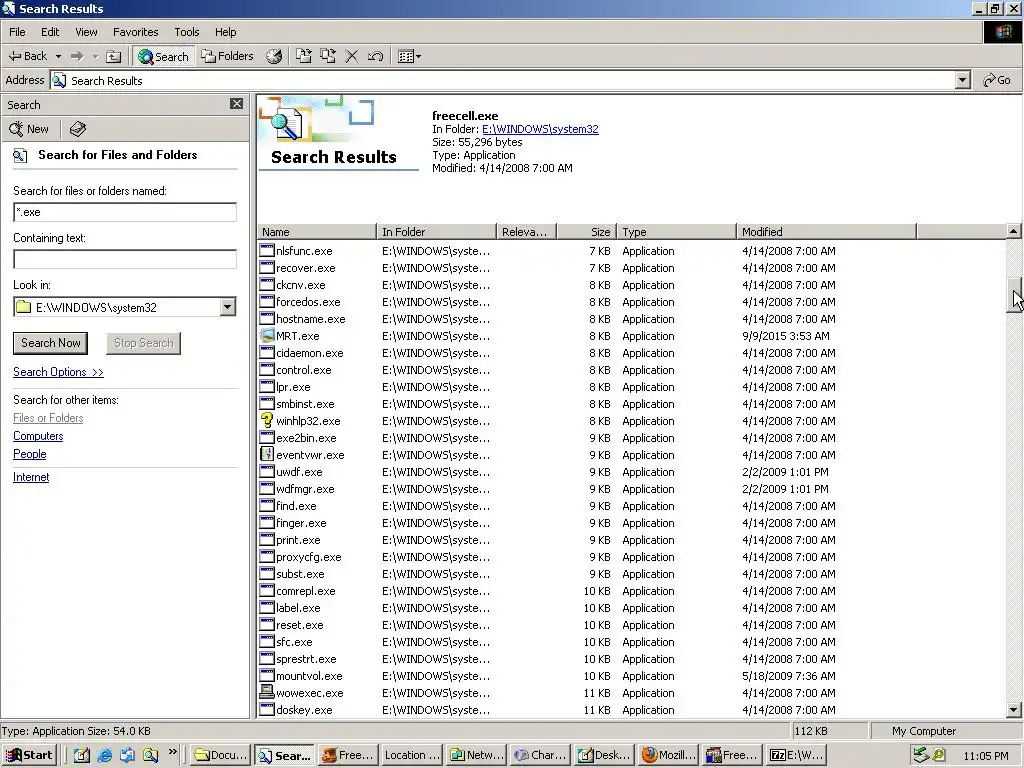The image size is (1024, 768).
Task: Click the Search Now button
Action: point(50,343)
